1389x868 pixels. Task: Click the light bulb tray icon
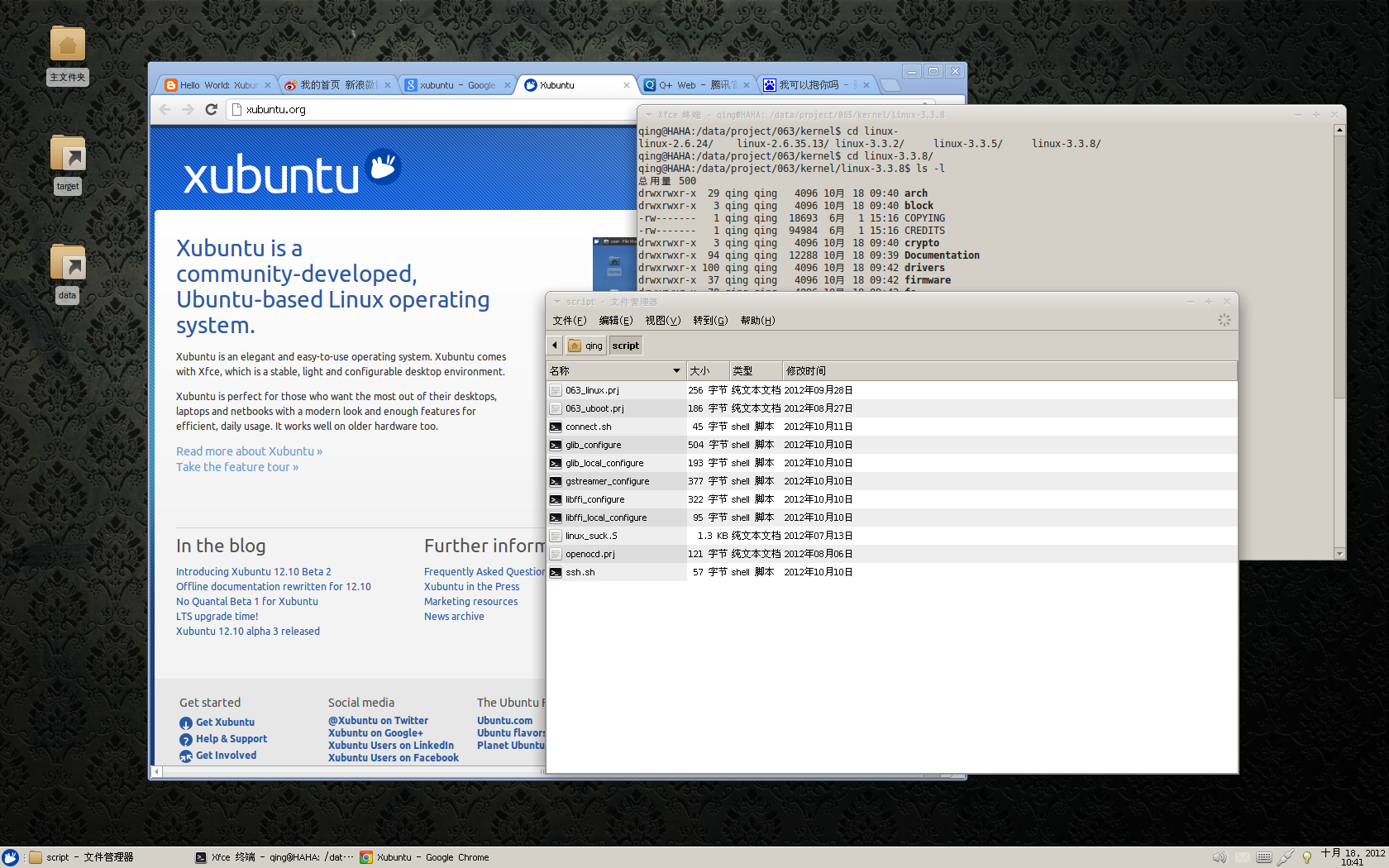pyautogui.click(x=1307, y=857)
